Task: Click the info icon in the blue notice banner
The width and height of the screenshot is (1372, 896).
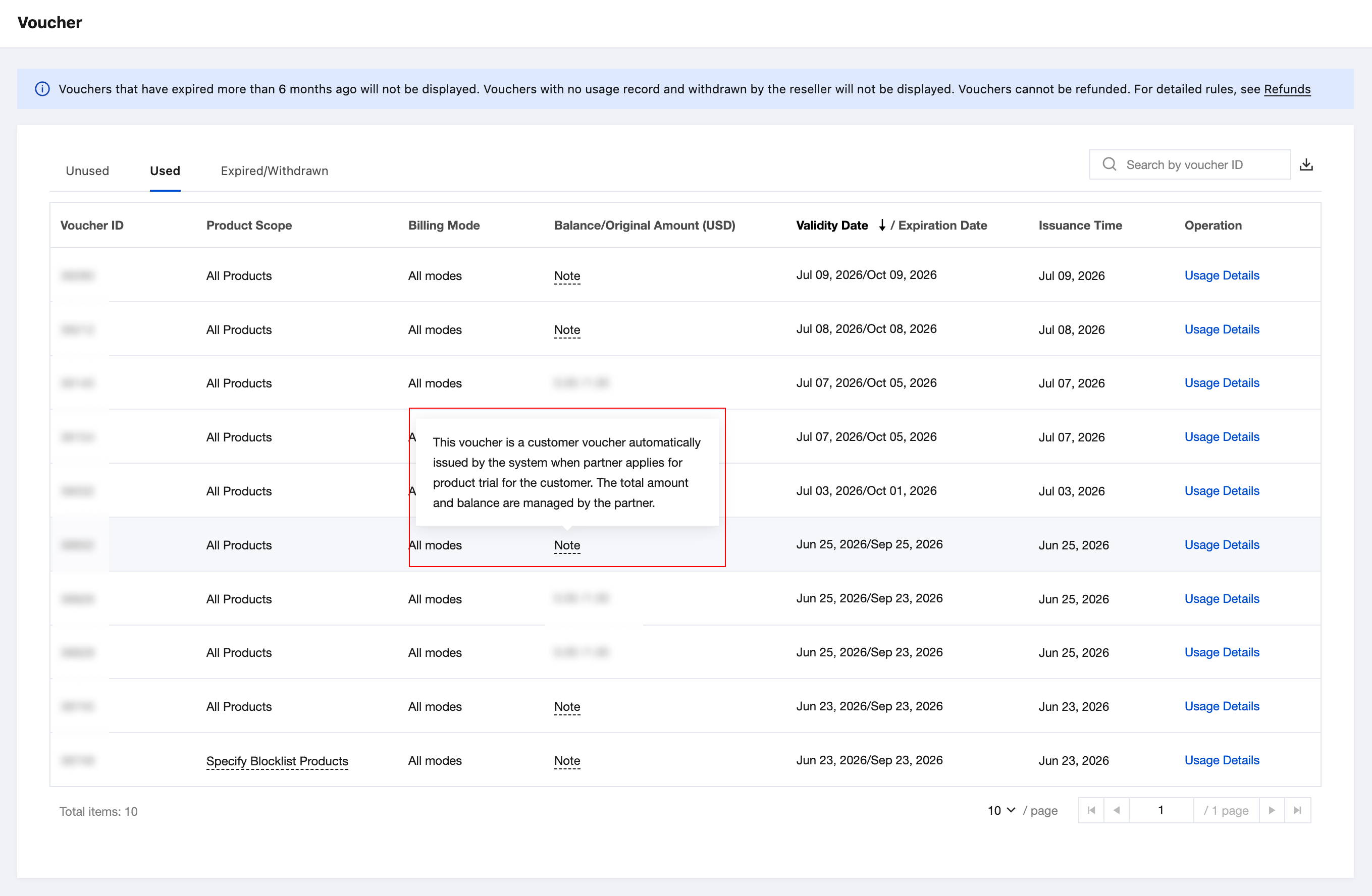Action: pos(42,89)
